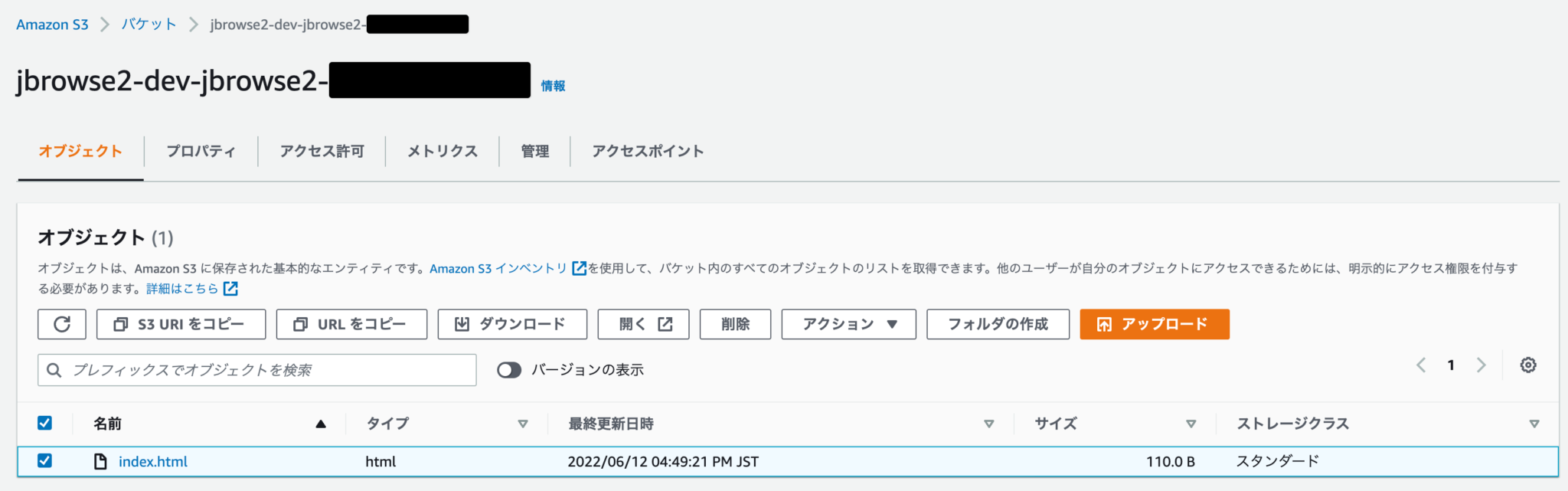1568x491 pixels.
Task: Sort objects using the 名前 column arrow
Action: [321, 422]
